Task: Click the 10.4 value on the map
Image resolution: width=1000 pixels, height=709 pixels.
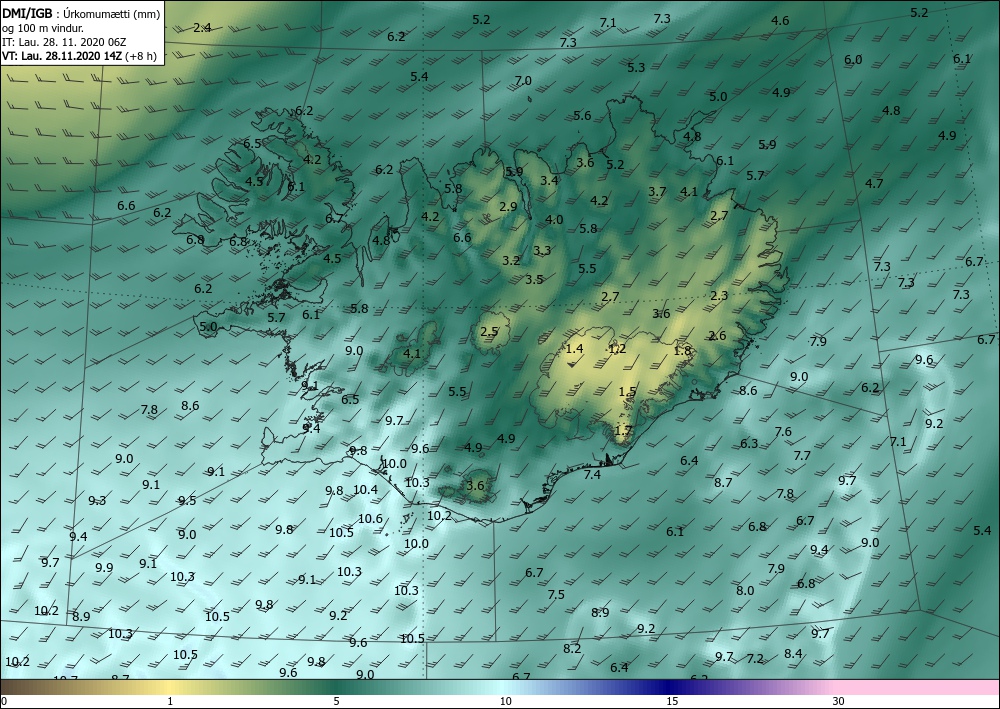Action: click(x=365, y=490)
